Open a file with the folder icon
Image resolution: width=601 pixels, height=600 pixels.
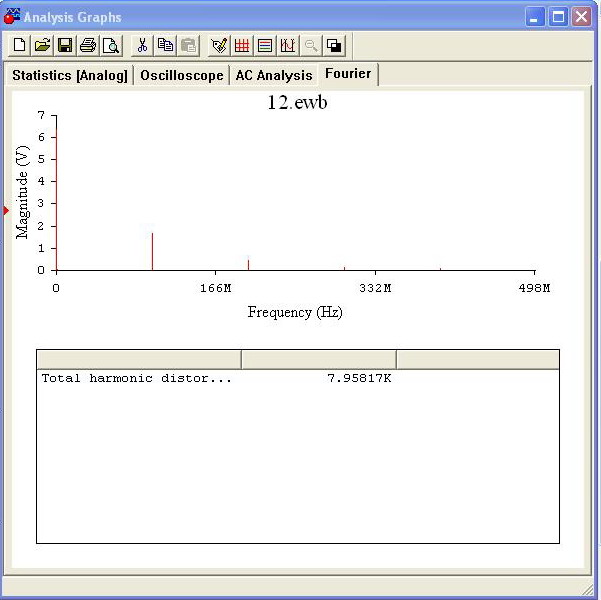[x=42, y=46]
